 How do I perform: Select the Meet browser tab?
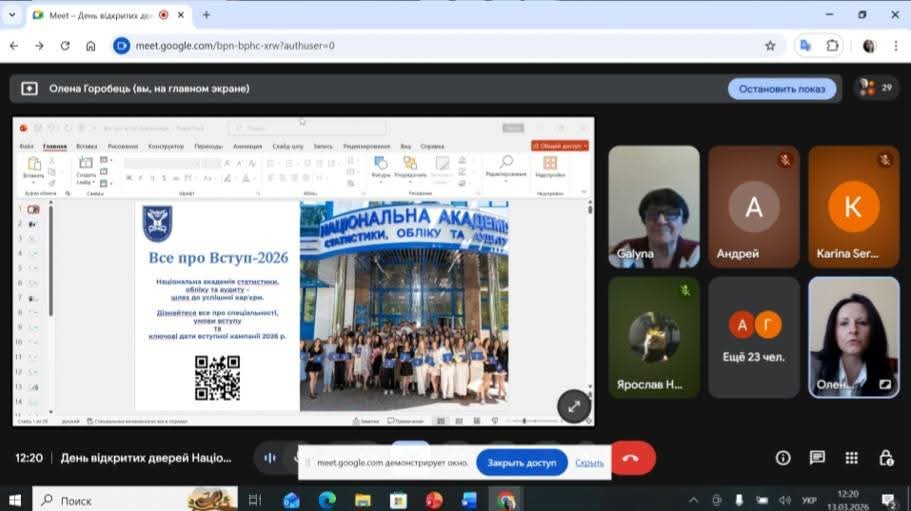click(x=95, y=15)
